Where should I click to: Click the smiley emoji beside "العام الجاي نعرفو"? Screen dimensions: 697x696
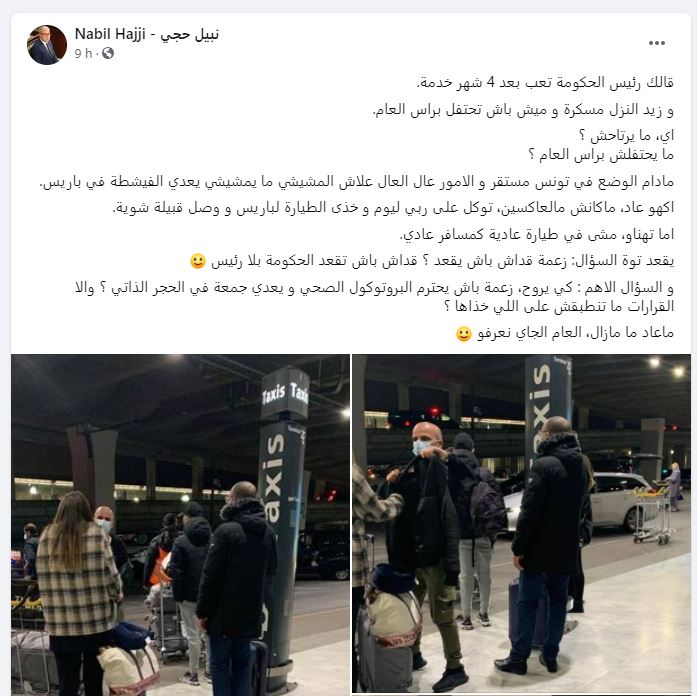(464, 333)
